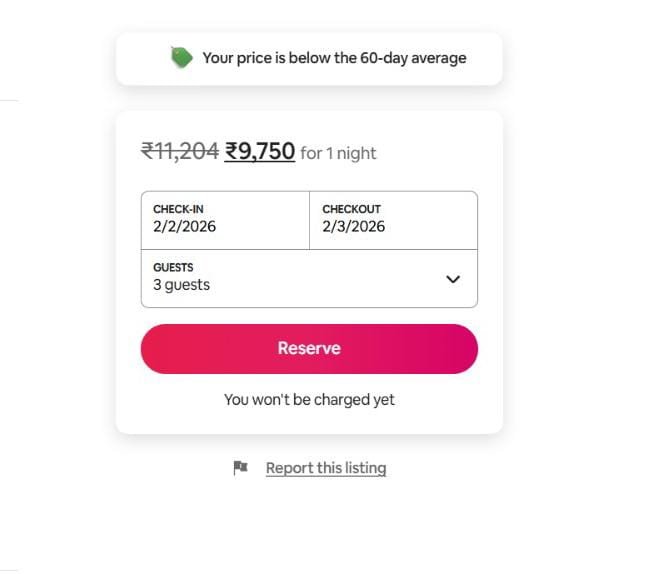Click the struck-through ₹11,204 original price
Screen dimensions: 645x574
tap(180, 151)
